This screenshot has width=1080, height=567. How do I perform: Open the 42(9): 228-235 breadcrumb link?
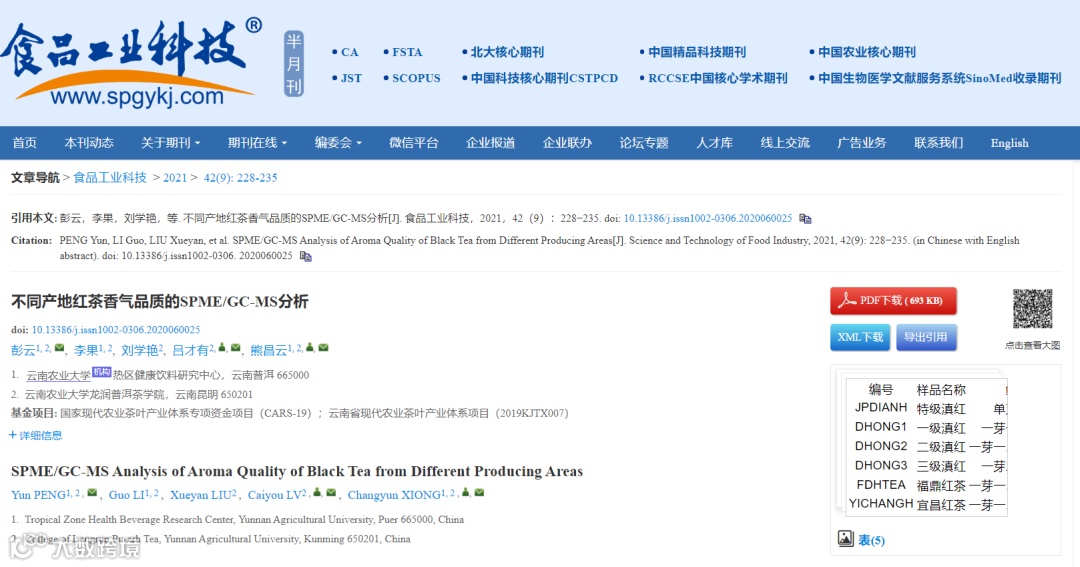(x=240, y=178)
